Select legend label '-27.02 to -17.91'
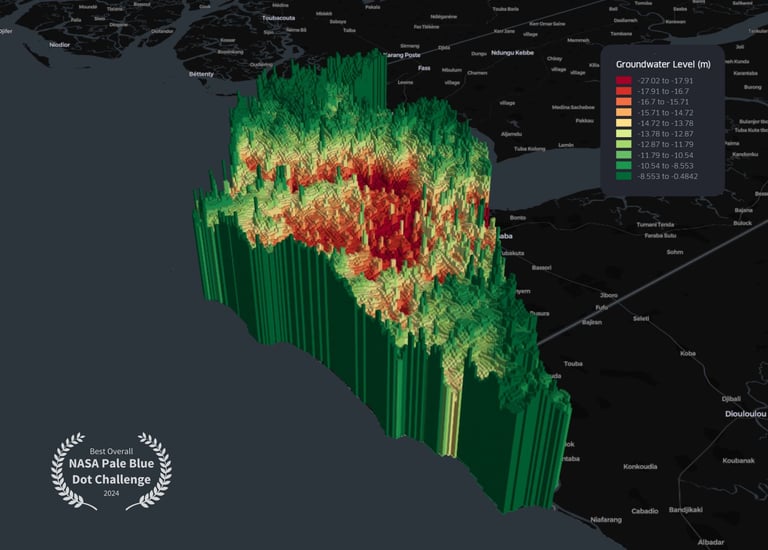 (x=665, y=81)
